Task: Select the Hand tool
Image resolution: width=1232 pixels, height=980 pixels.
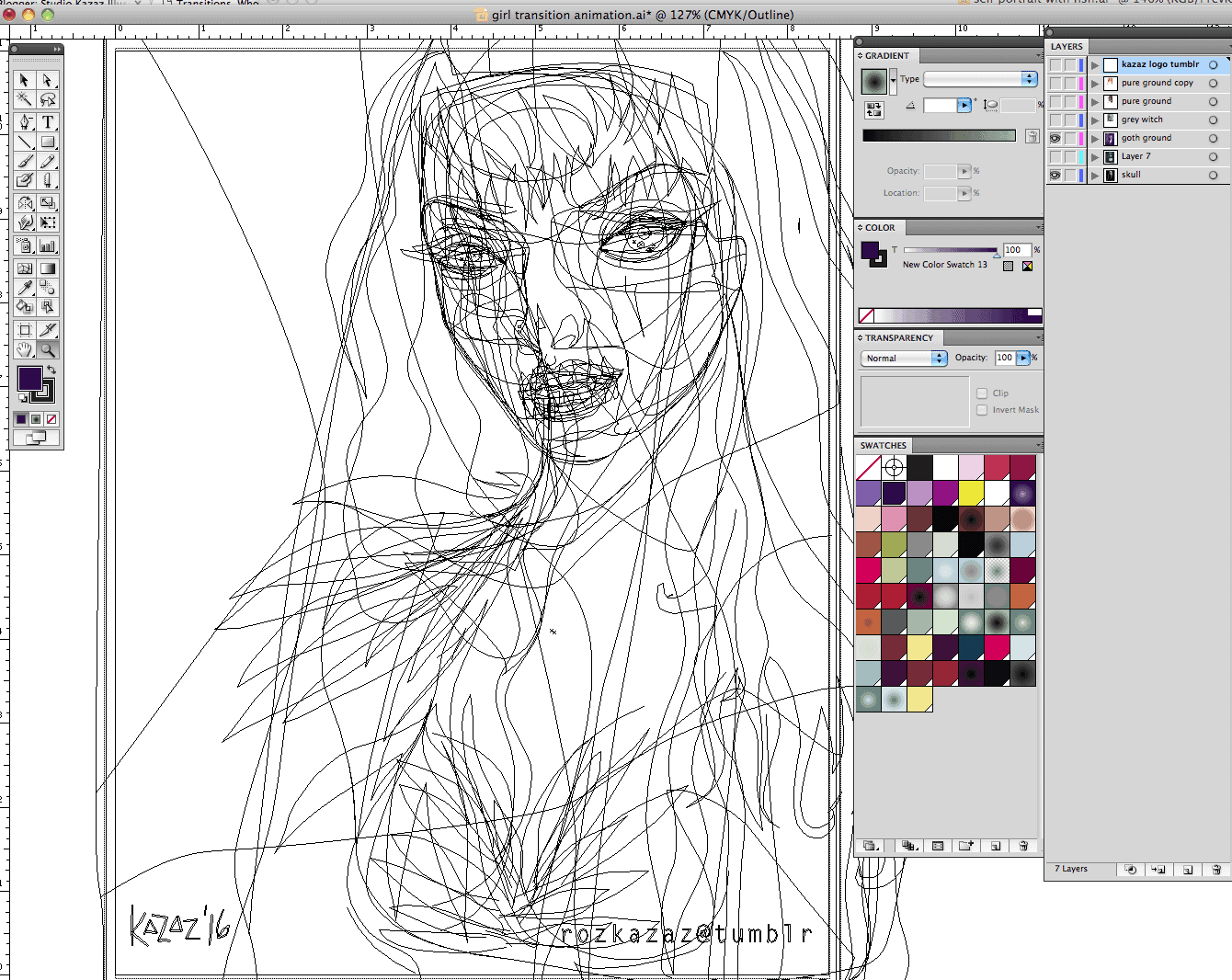Action: click(x=25, y=350)
